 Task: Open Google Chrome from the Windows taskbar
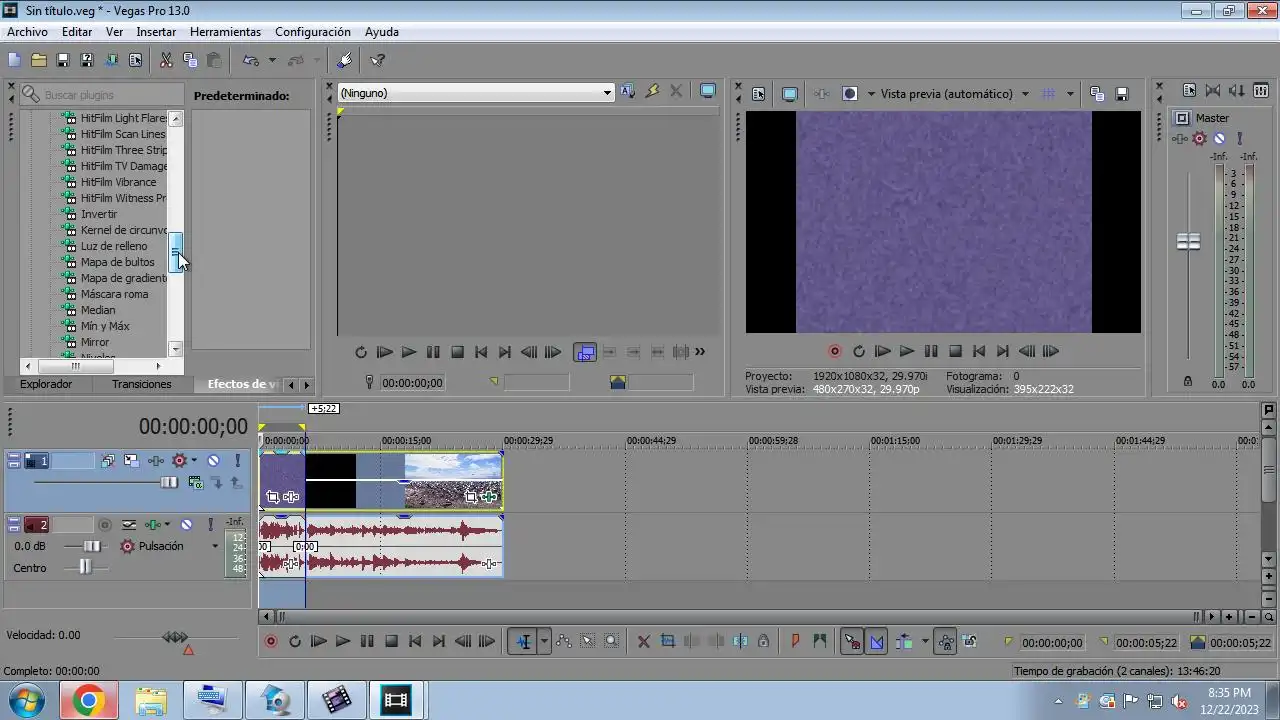(x=88, y=701)
